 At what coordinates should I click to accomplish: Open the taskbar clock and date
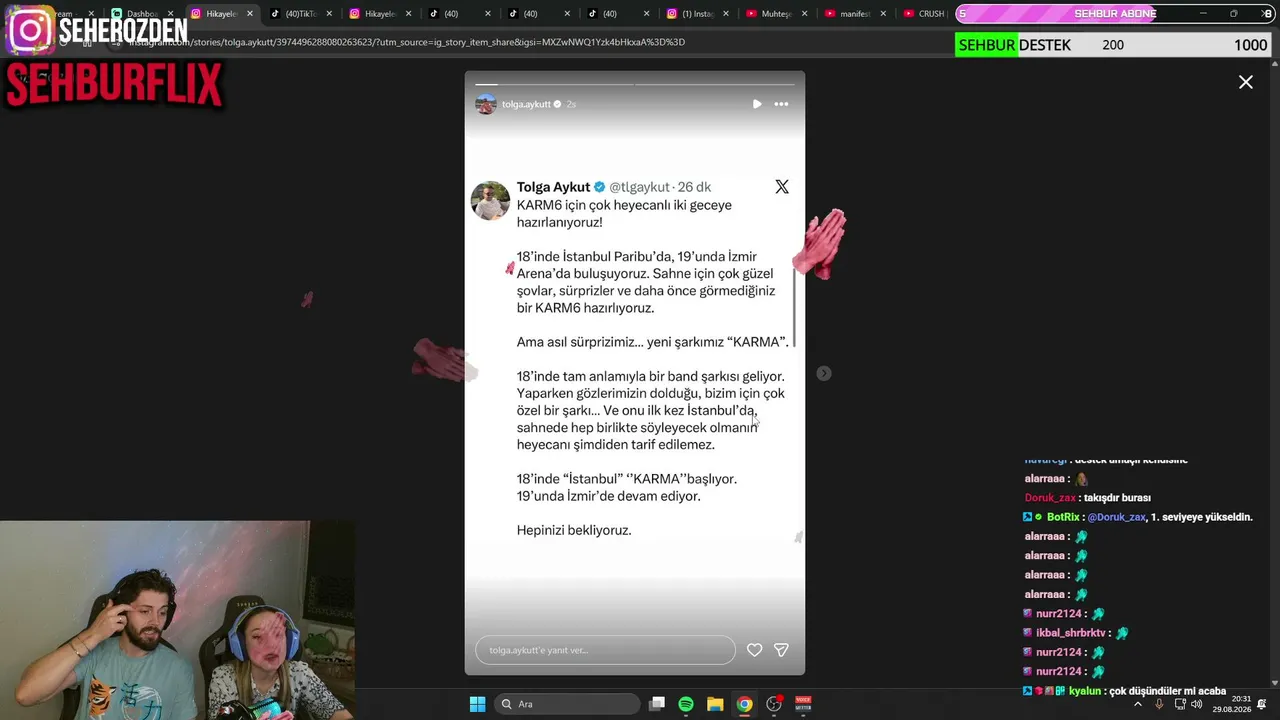[1232, 704]
